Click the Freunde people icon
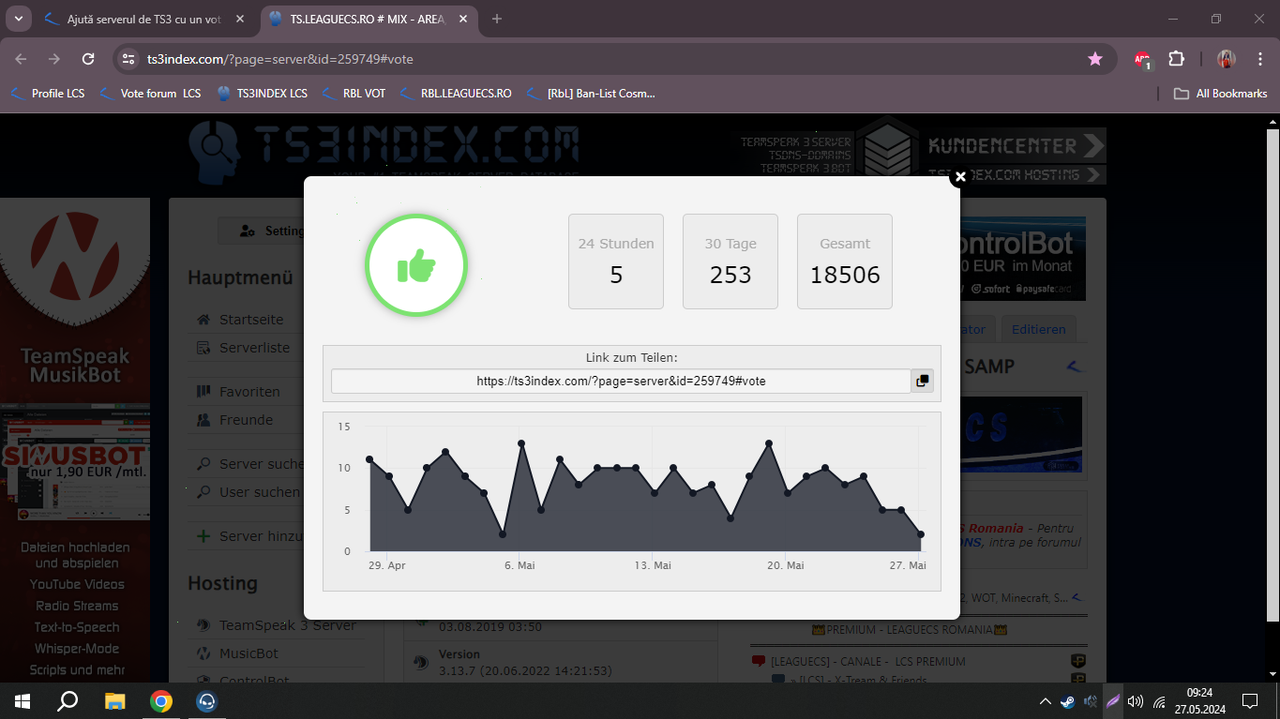 tap(204, 420)
